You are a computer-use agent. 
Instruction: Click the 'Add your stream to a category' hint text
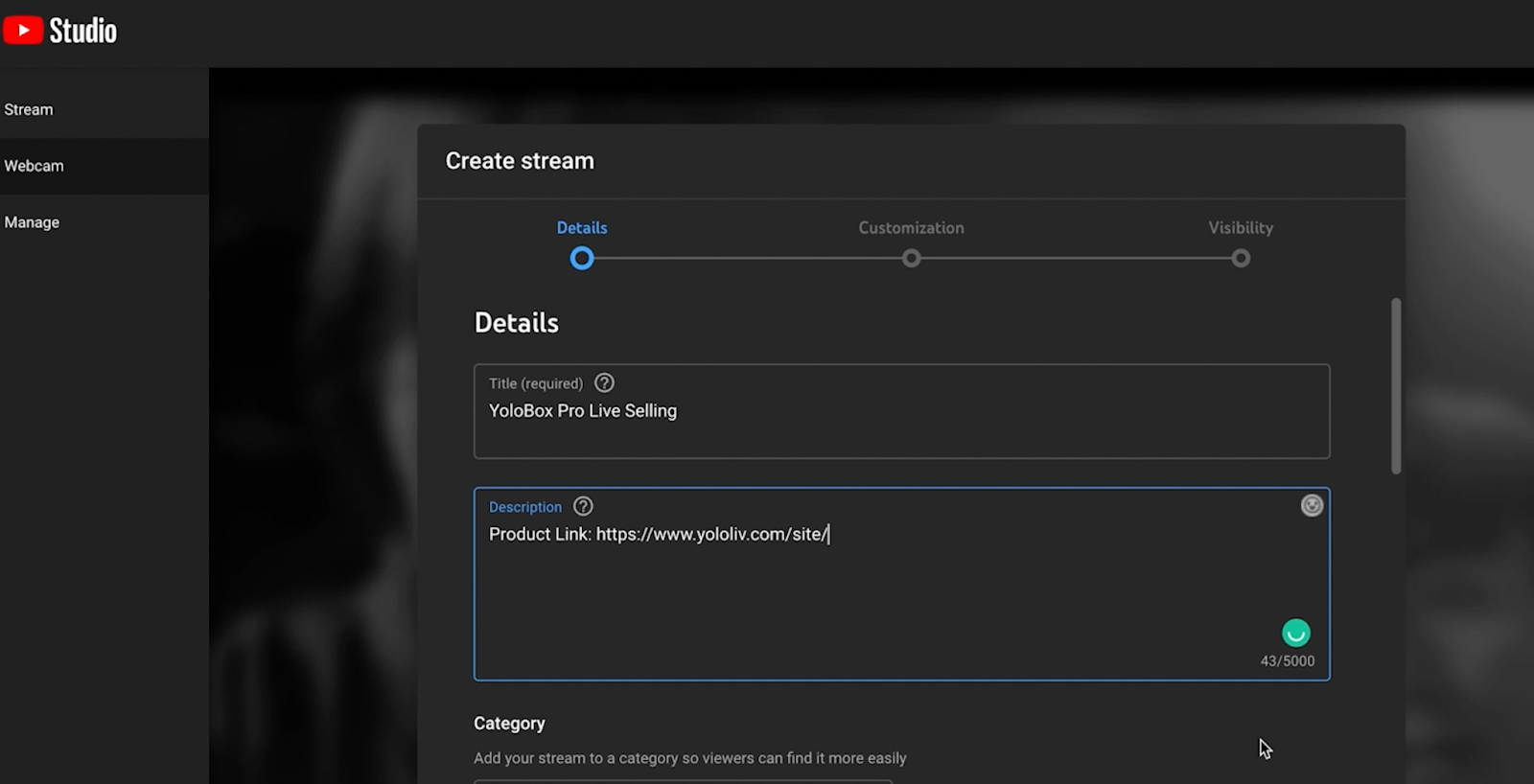click(x=690, y=758)
